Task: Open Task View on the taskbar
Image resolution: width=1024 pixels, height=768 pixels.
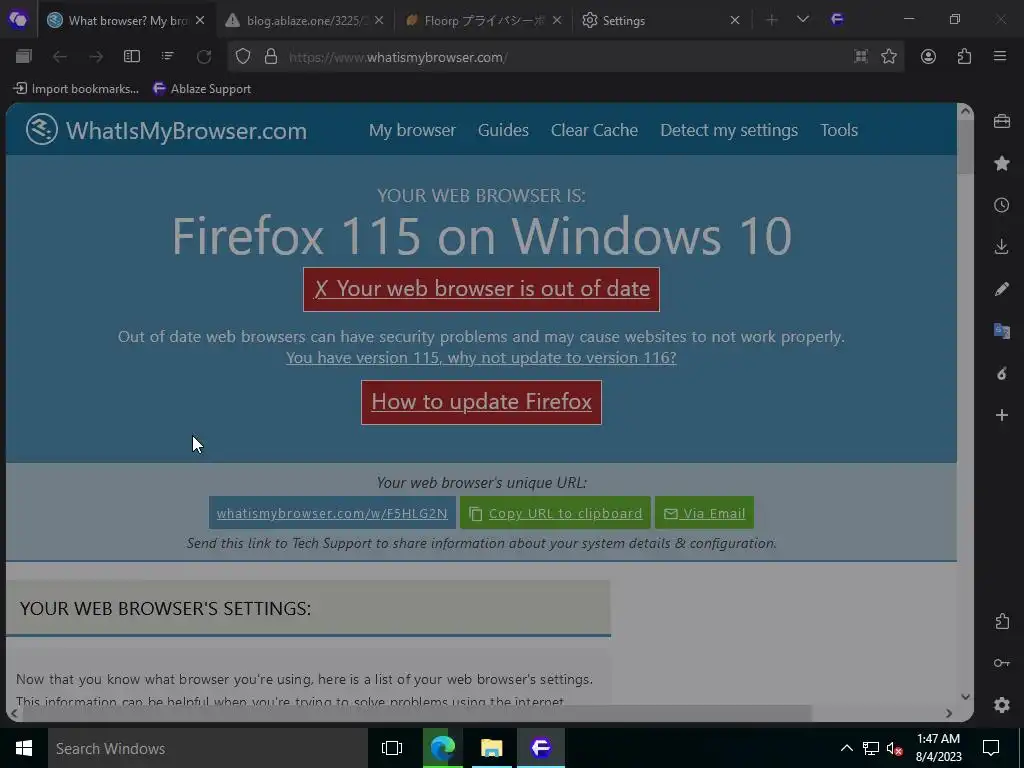Action: (392, 748)
